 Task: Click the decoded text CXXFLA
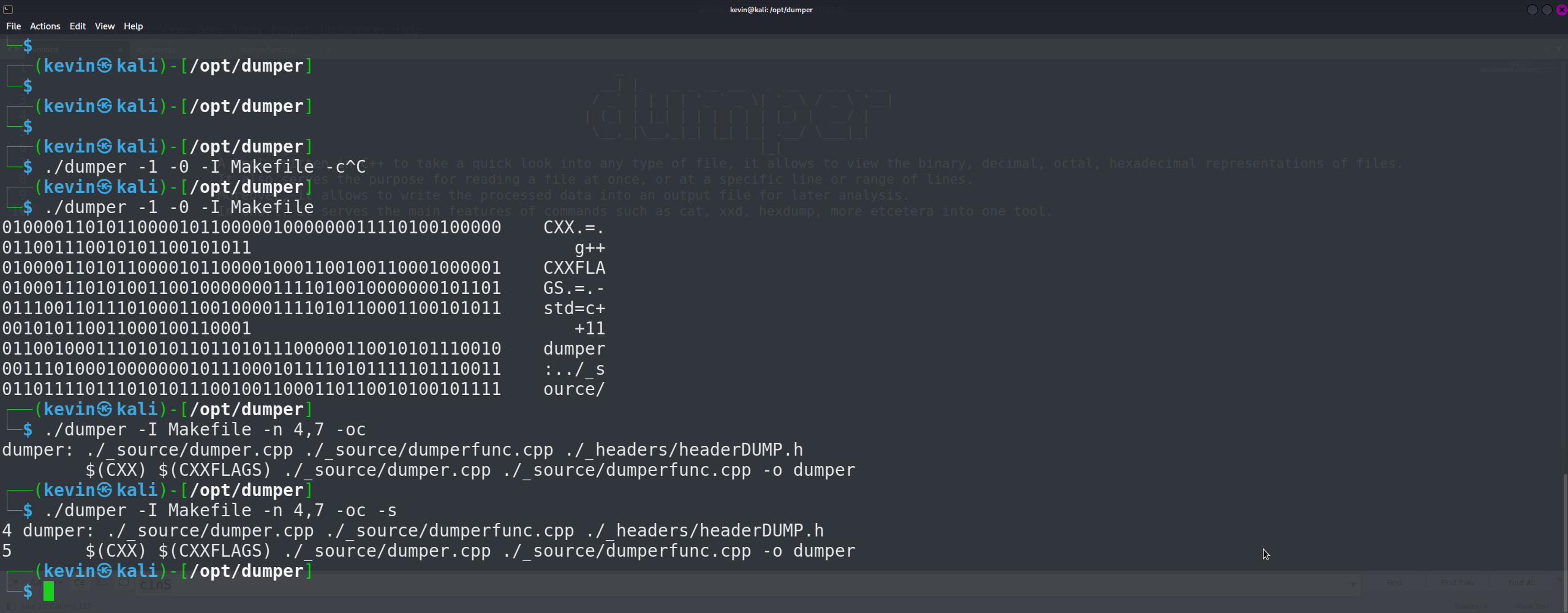(575, 268)
